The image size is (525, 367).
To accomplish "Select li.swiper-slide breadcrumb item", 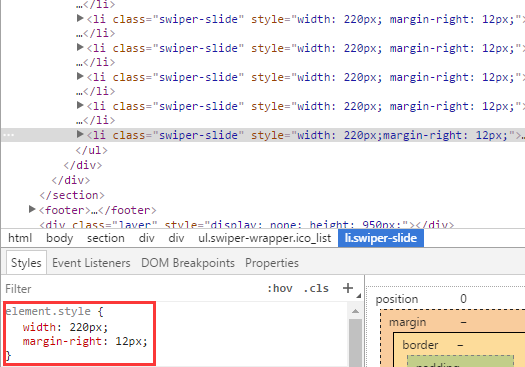I will pyautogui.click(x=381, y=238).
